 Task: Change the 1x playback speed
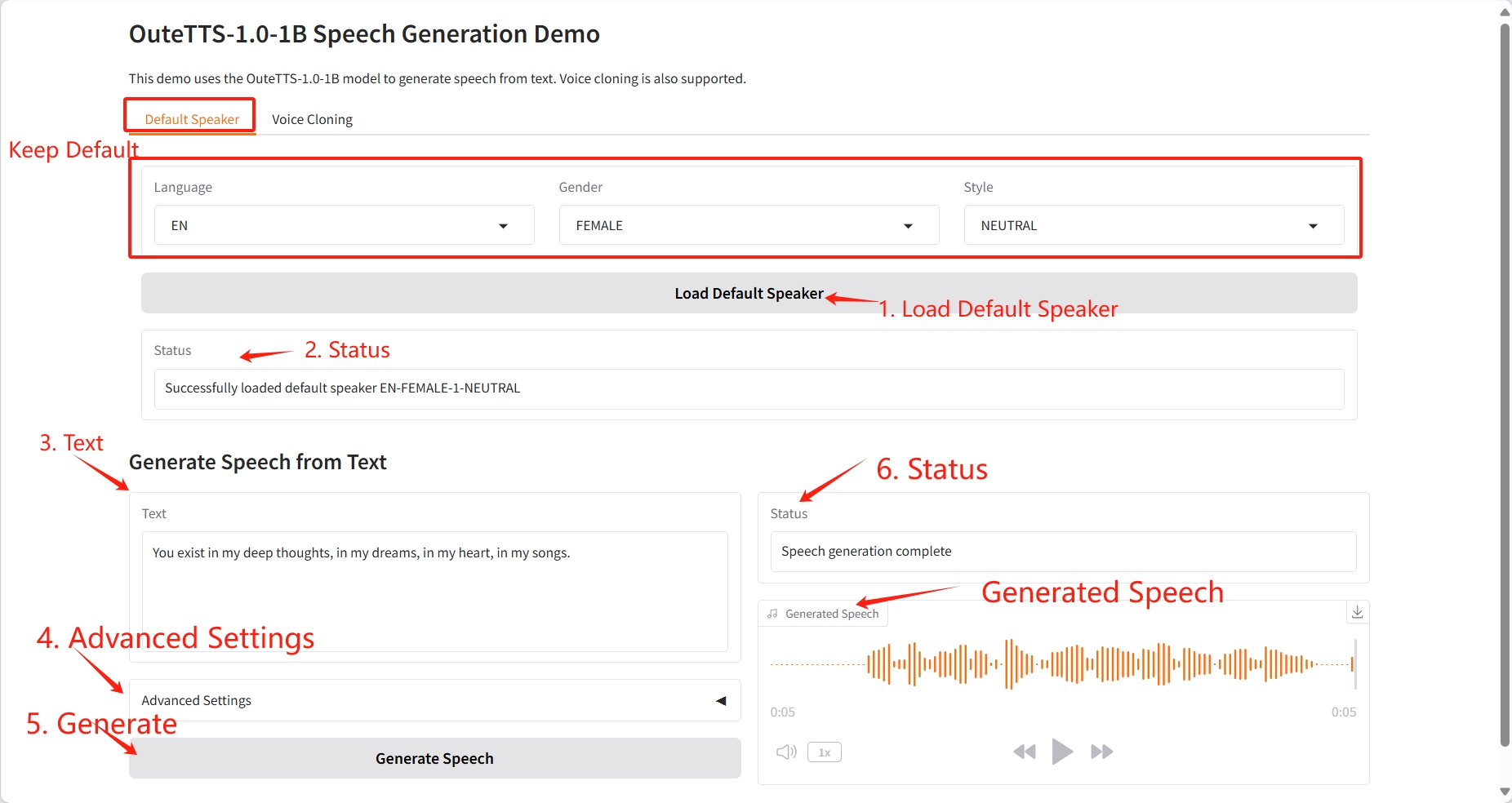point(824,752)
